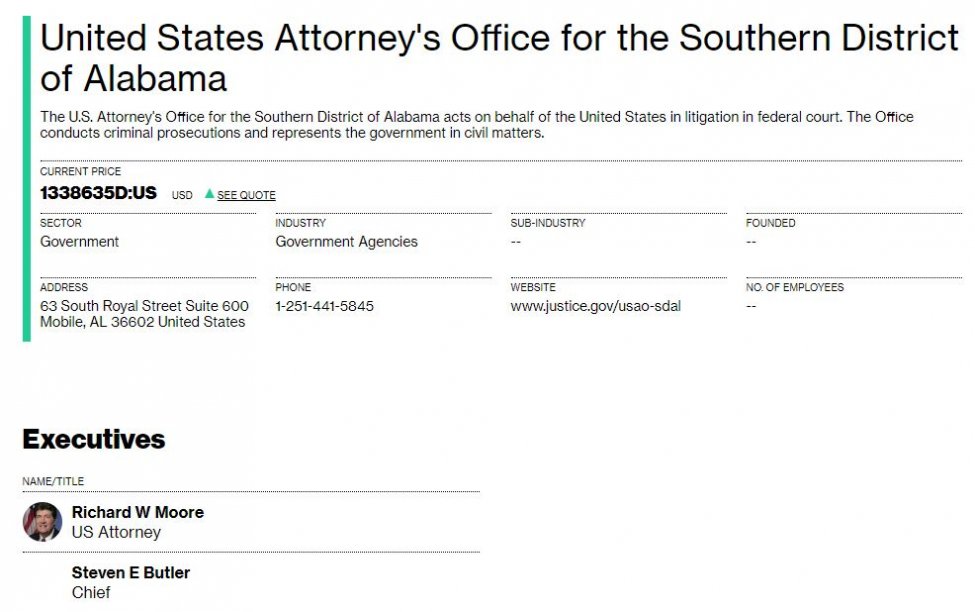Open Richard W Moore executive name

pyautogui.click(x=137, y=512)
